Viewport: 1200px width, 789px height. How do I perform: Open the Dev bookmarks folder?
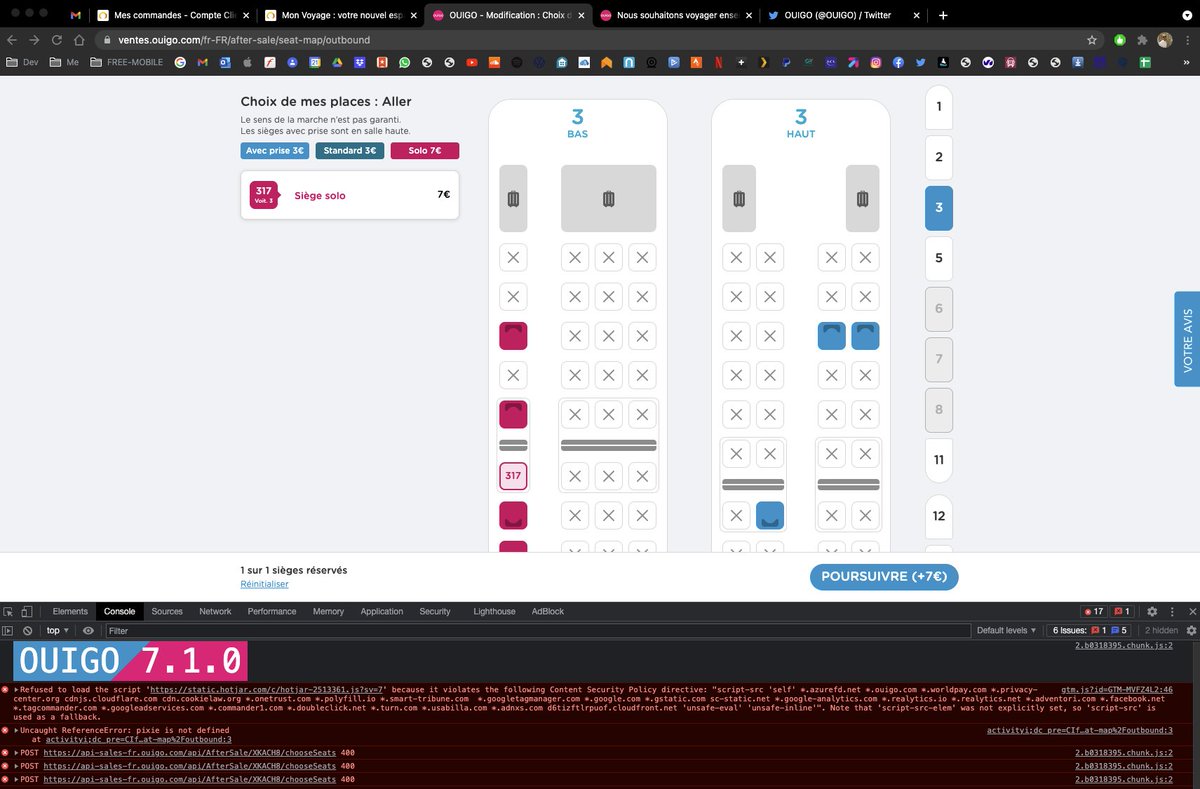point(21,62)
